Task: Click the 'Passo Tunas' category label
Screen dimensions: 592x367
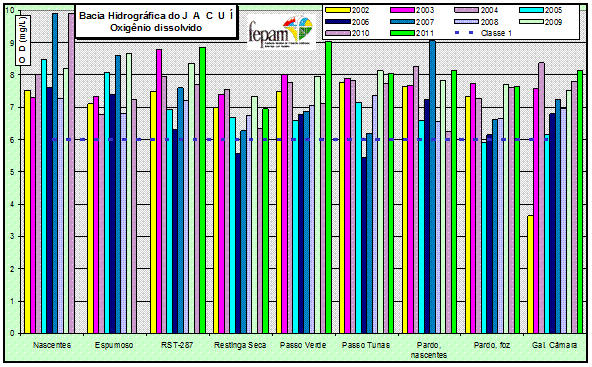Action: [366, 345]
